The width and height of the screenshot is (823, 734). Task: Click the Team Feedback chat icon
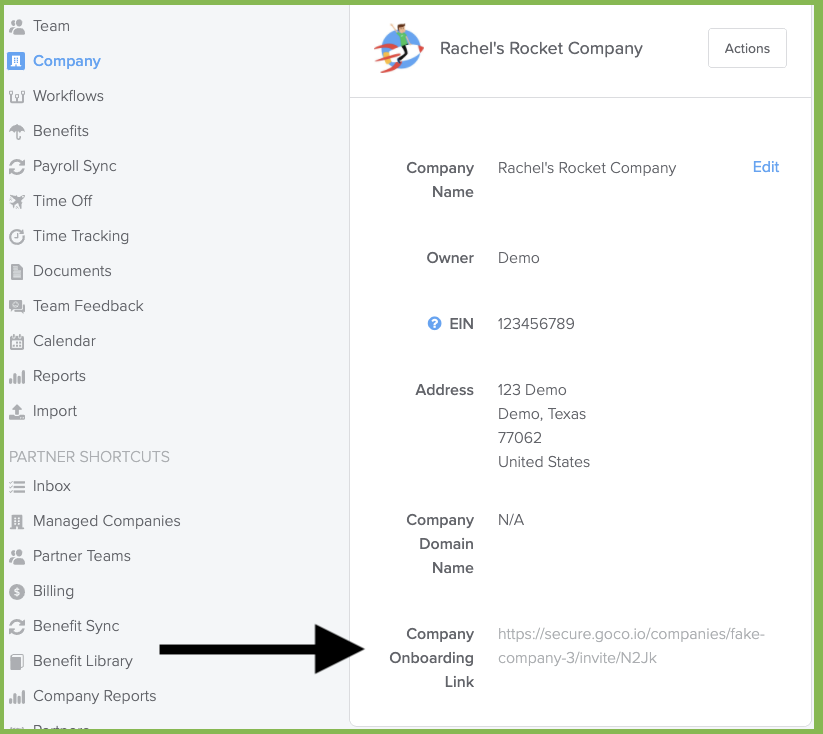pyautogui.click(x=17, y=307)
